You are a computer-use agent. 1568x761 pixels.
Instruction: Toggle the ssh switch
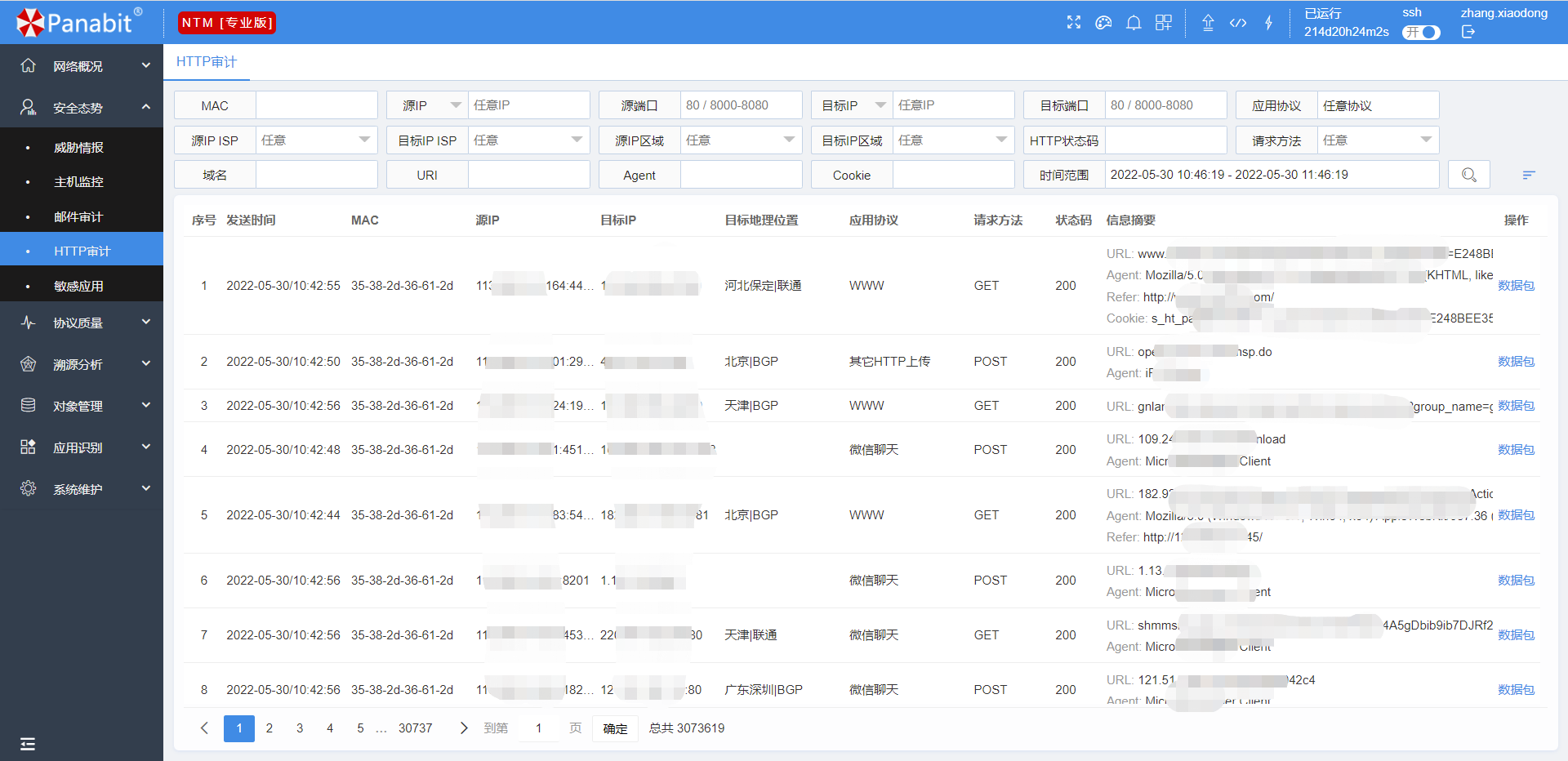1421,32
